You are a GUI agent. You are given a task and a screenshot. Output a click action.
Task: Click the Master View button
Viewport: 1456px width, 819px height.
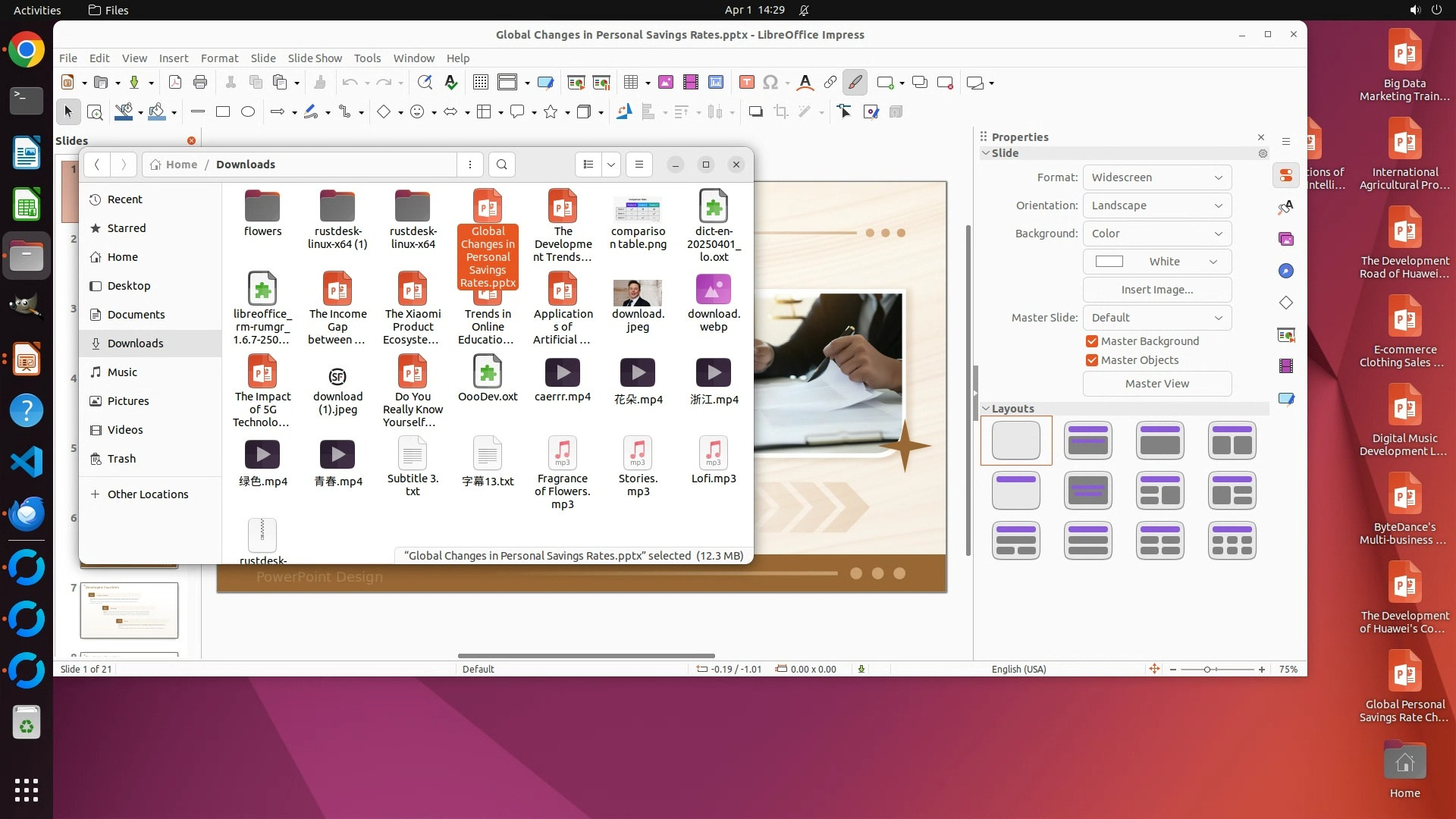[x=1156, y=384]
